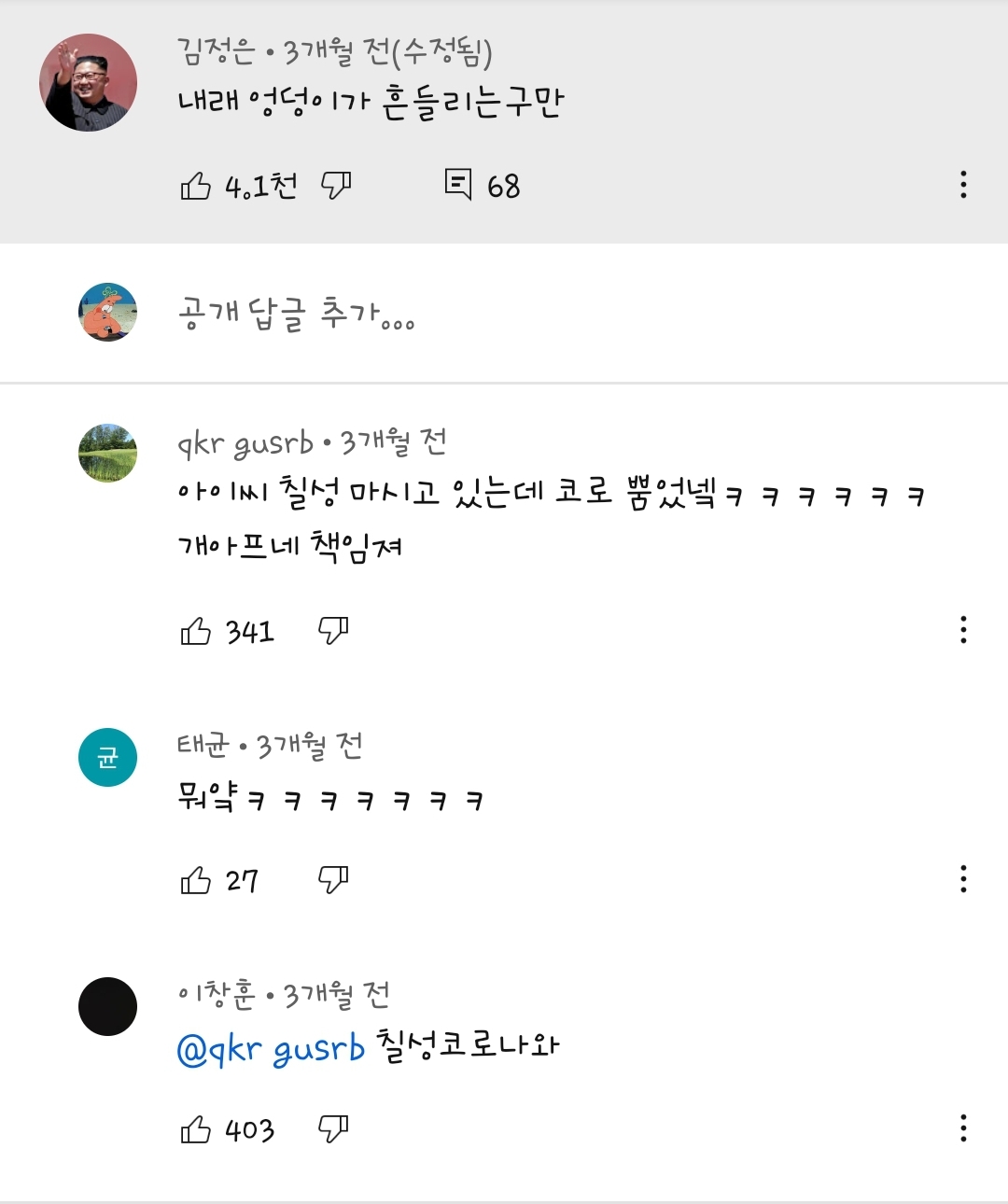The height and width of the screenshot is (1204, 1008).
Task: Like qkr gusrb's reply with 341 likes
Action: (x=196, y=632)
